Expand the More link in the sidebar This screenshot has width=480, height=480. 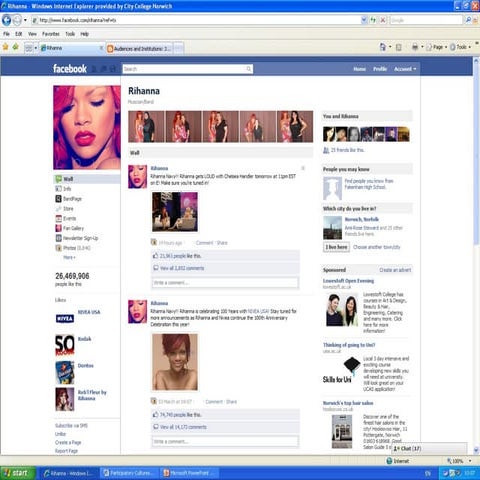point(69,257)
